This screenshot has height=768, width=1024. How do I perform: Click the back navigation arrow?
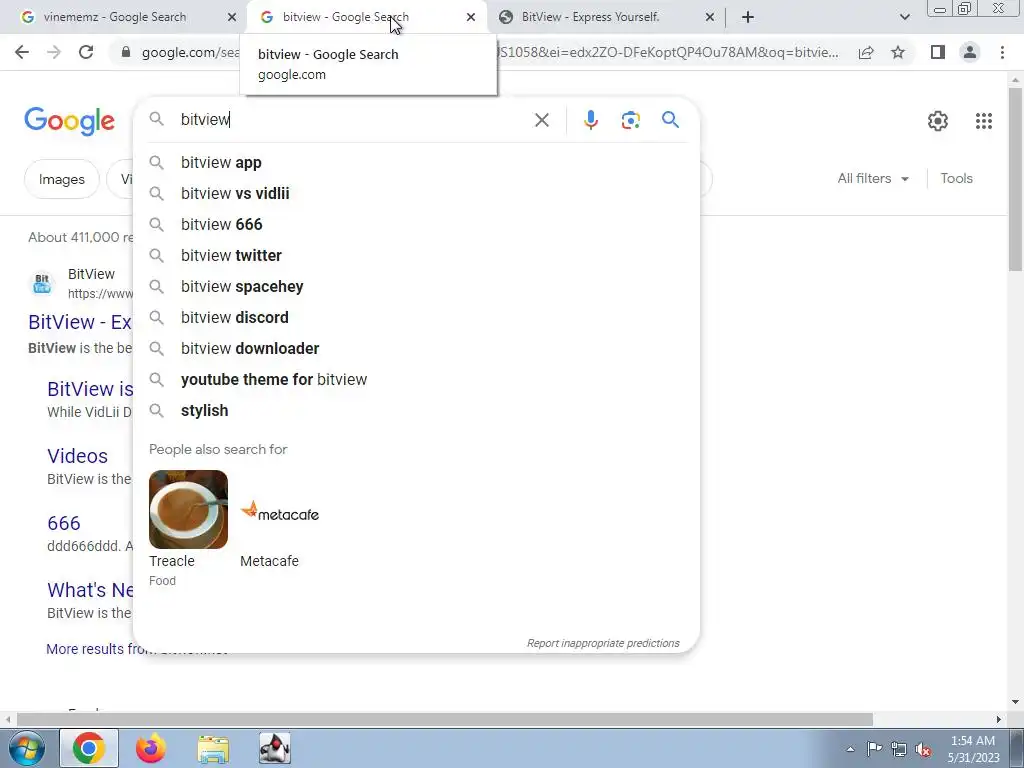22,52
